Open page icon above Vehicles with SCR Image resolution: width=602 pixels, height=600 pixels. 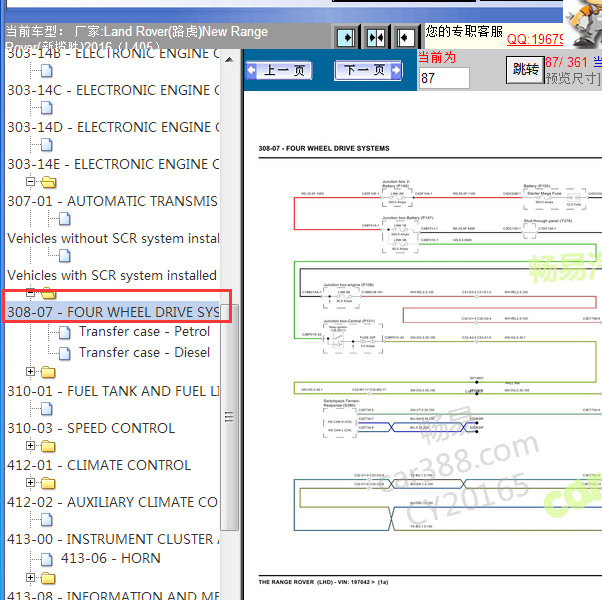(x=64, y=256)
